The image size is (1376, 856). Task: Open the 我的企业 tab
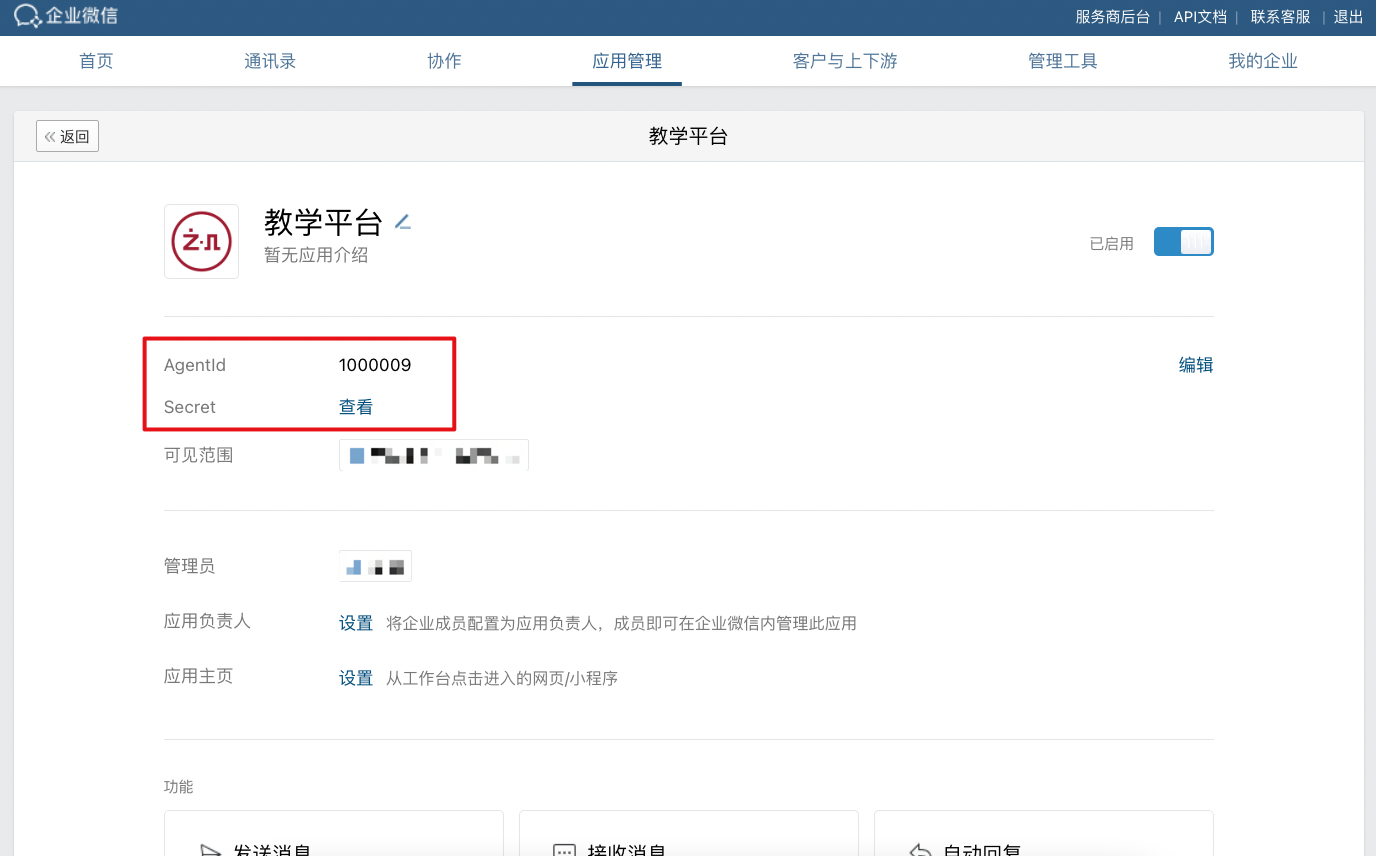tap(1263, 61)
